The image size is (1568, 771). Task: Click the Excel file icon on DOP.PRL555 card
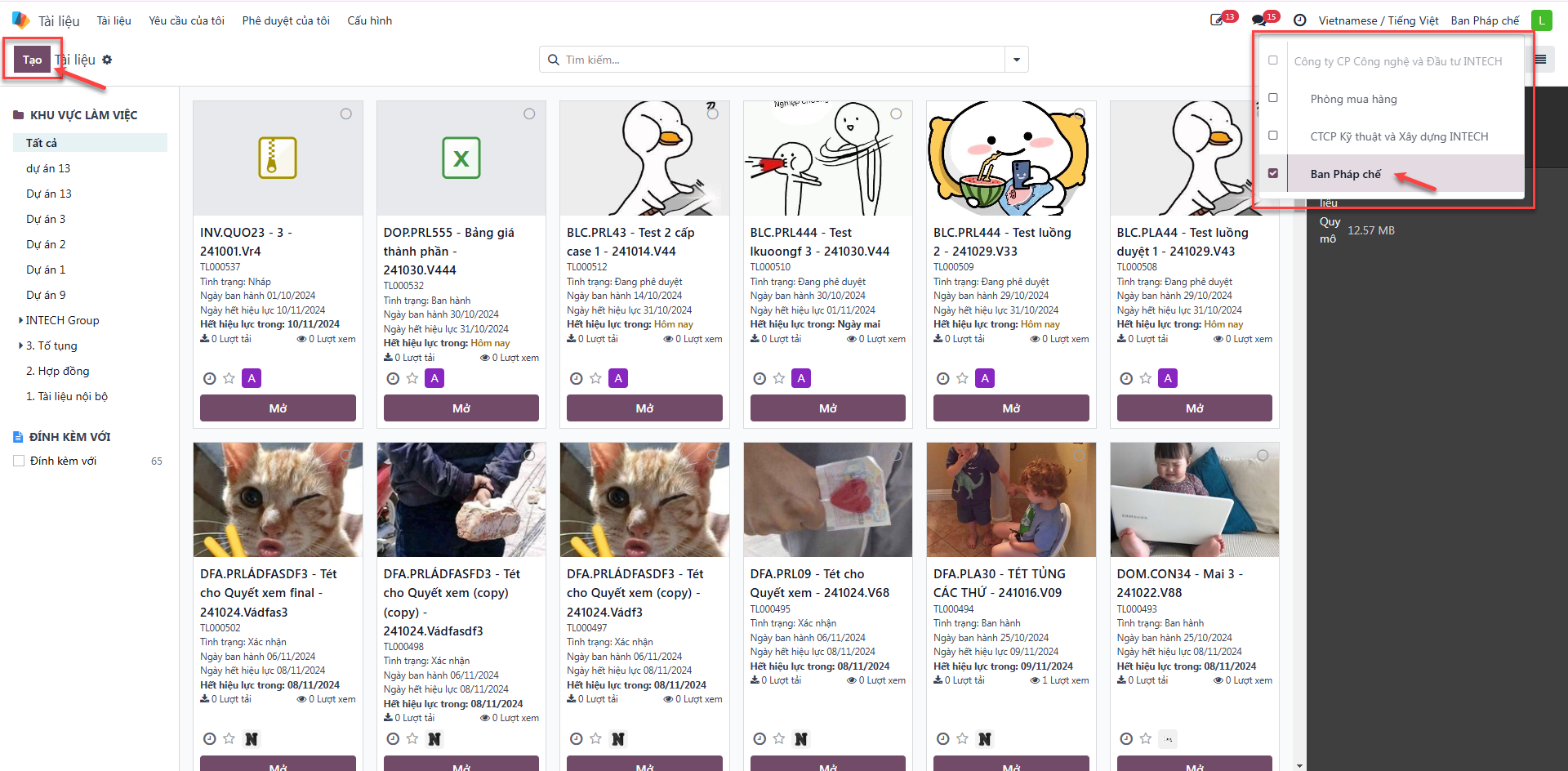pyautogui.click(x=461, y=158)
